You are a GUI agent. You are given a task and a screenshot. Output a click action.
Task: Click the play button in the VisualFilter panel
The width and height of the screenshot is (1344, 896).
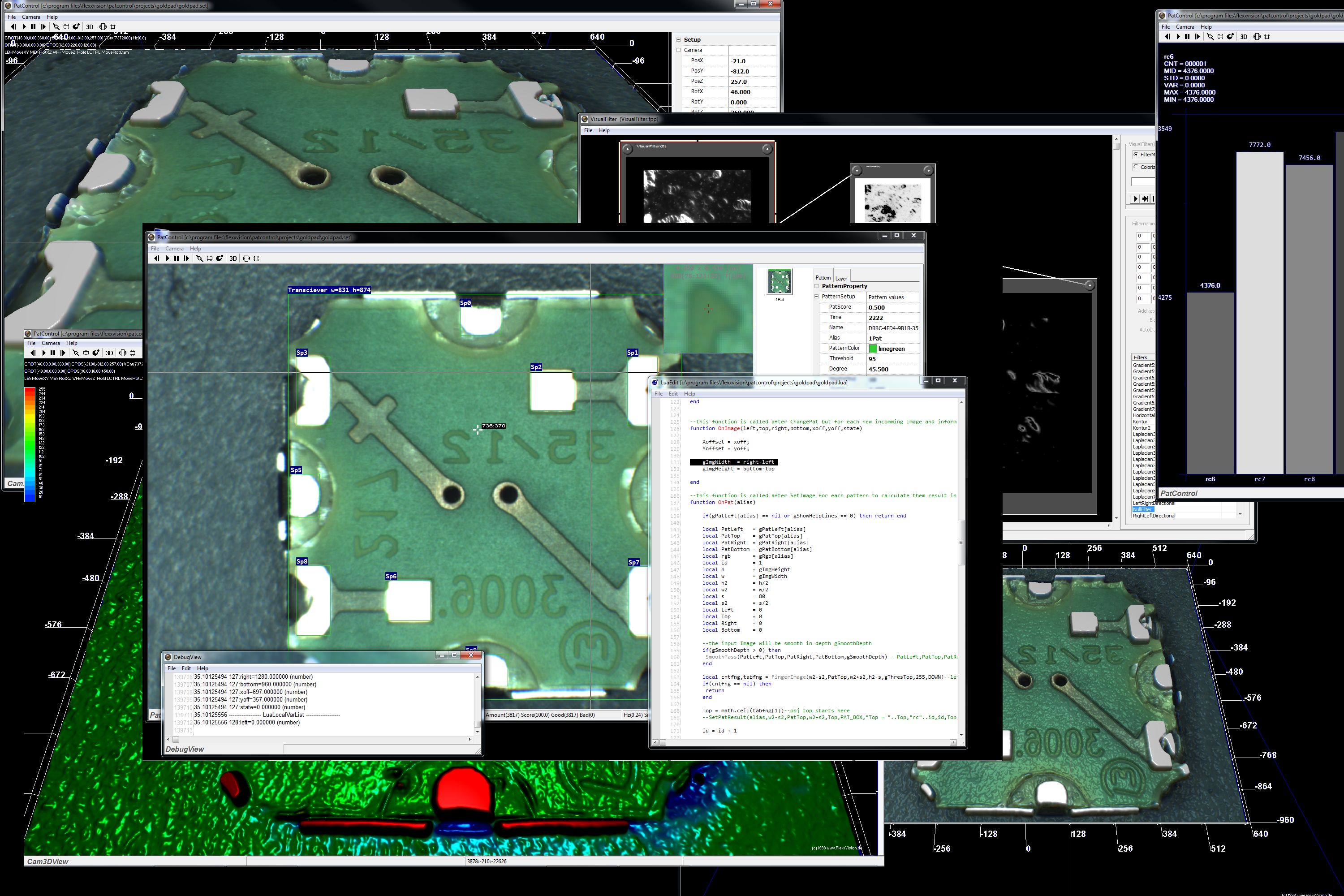coord(1135,198)
